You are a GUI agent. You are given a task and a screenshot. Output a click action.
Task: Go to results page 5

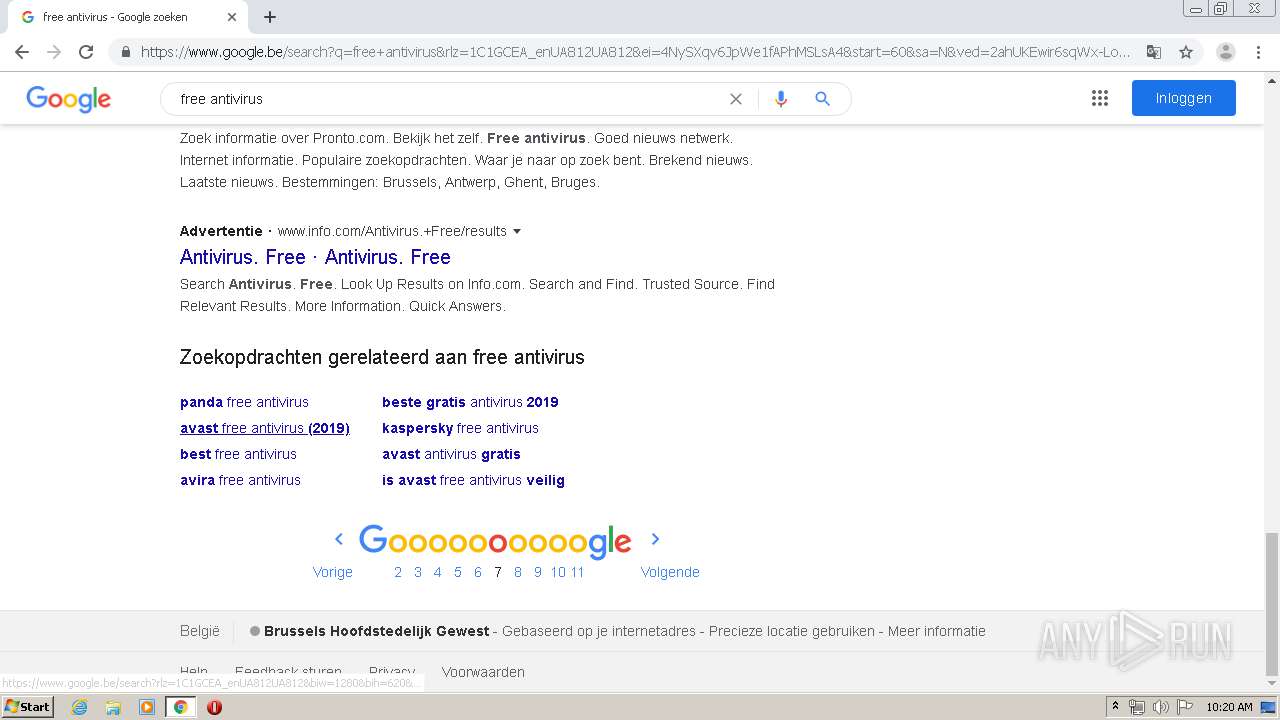click(x=458, y=572)
